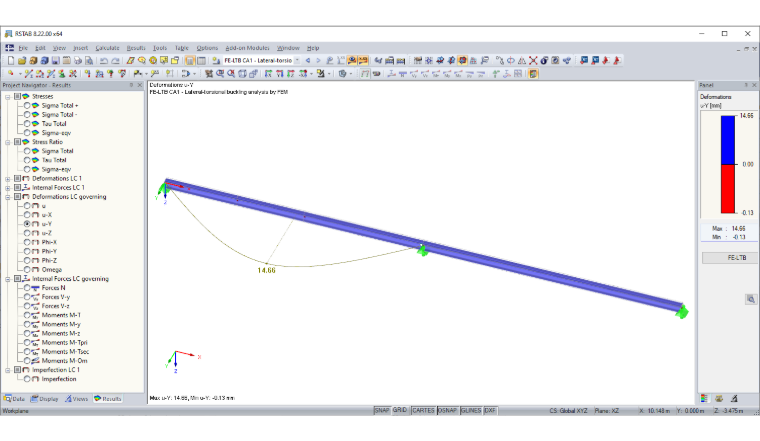
Task: Click the Print icon in toolbar
Action: (78, 61)
